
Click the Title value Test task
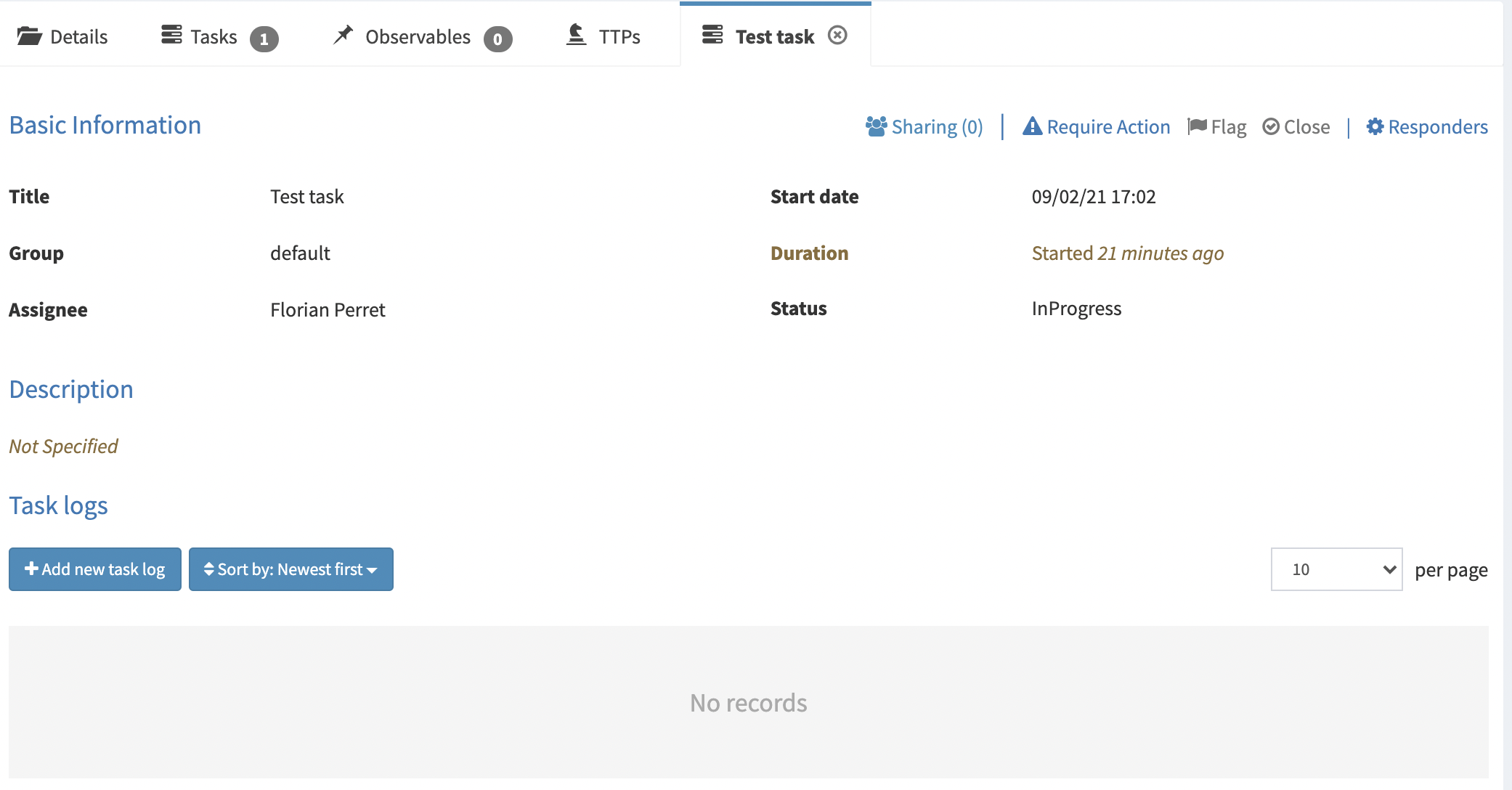(307, 197)
